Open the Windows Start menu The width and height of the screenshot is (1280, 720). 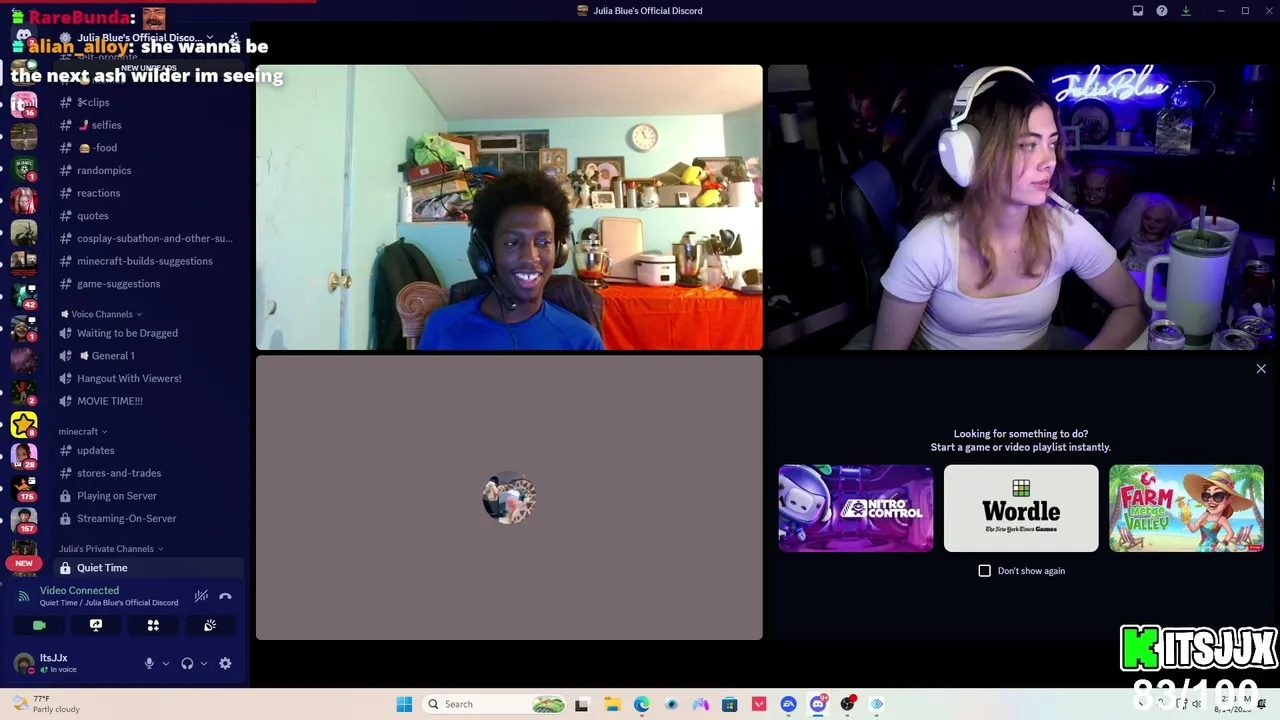coord(404,704)
